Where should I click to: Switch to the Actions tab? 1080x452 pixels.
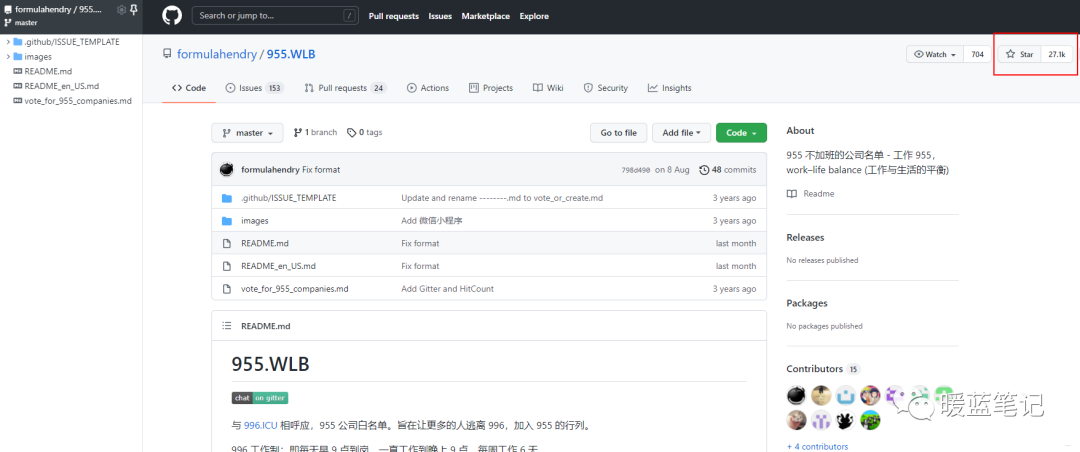click(x=428, y=88)
